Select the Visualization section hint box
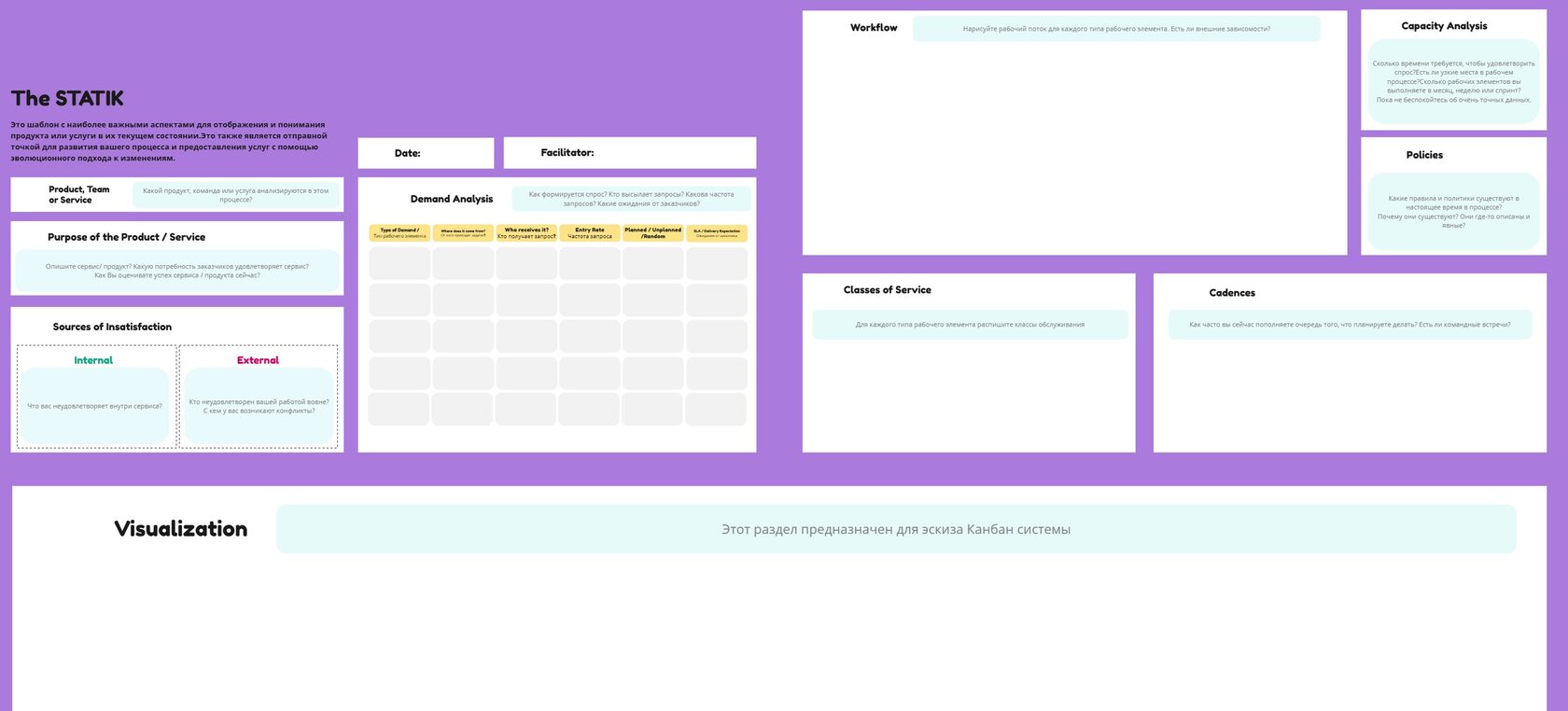This screenshot has height=711, width=1568. (x=896, y=529)
